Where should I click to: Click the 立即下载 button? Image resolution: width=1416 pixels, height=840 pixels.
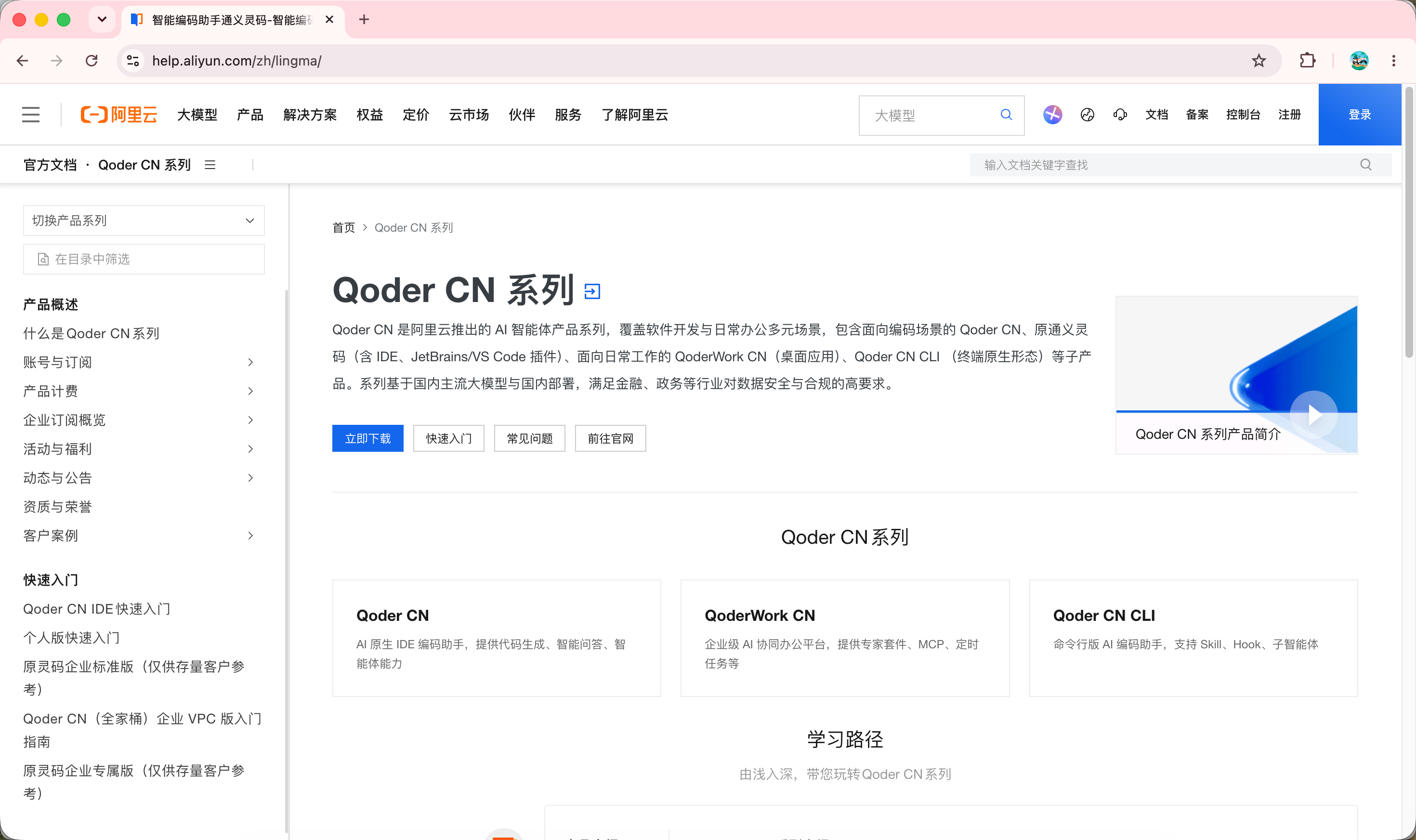click(x=368, y=438)
